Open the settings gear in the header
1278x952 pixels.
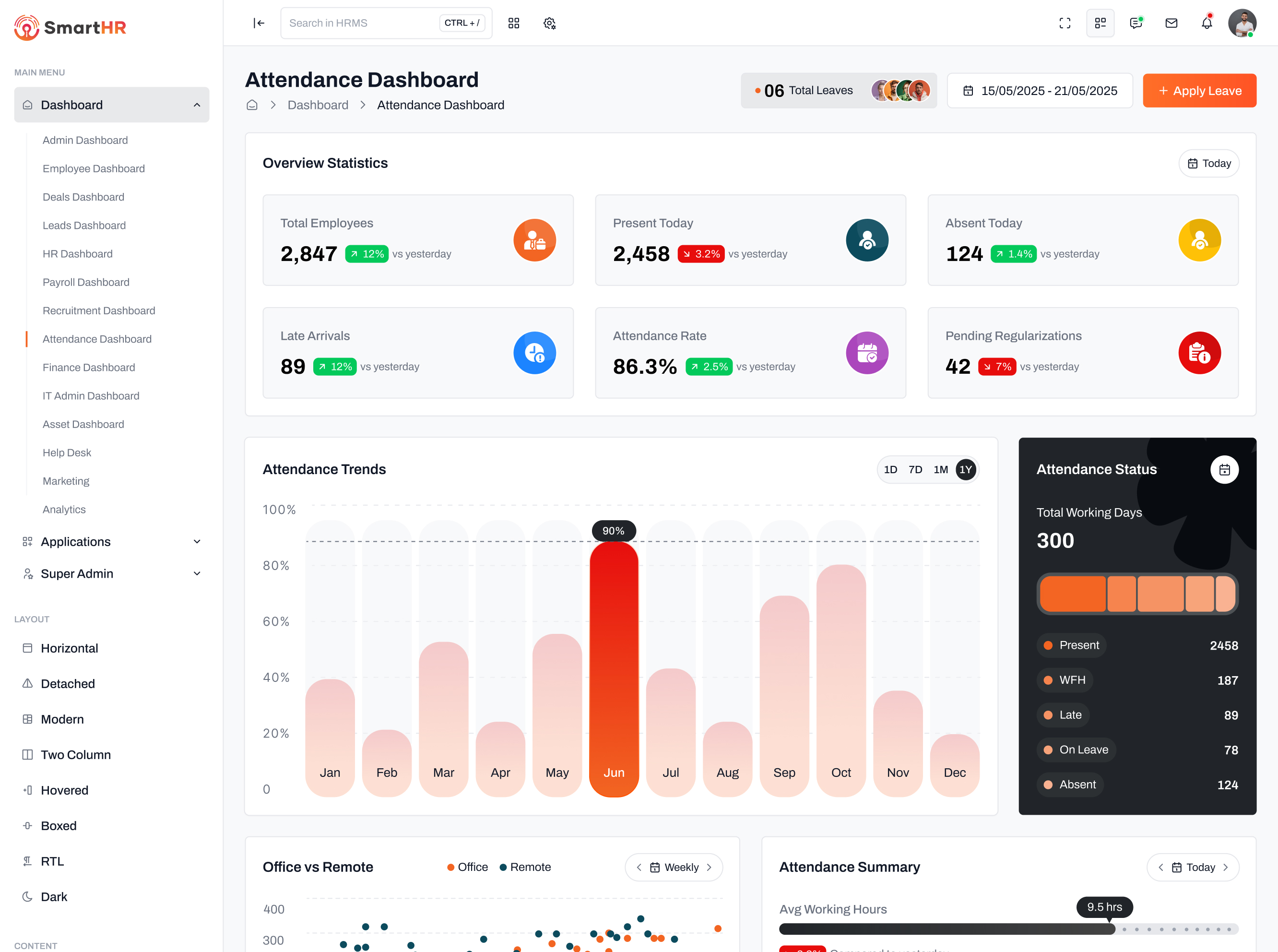pyautogui.click(x=549, y=23)
